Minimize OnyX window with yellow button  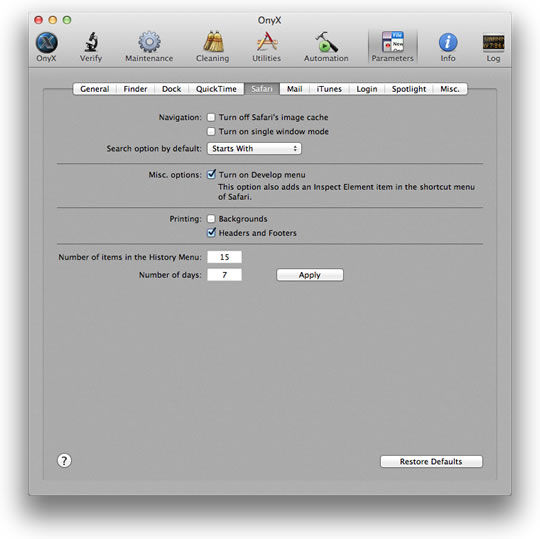[x=53, y=20]
